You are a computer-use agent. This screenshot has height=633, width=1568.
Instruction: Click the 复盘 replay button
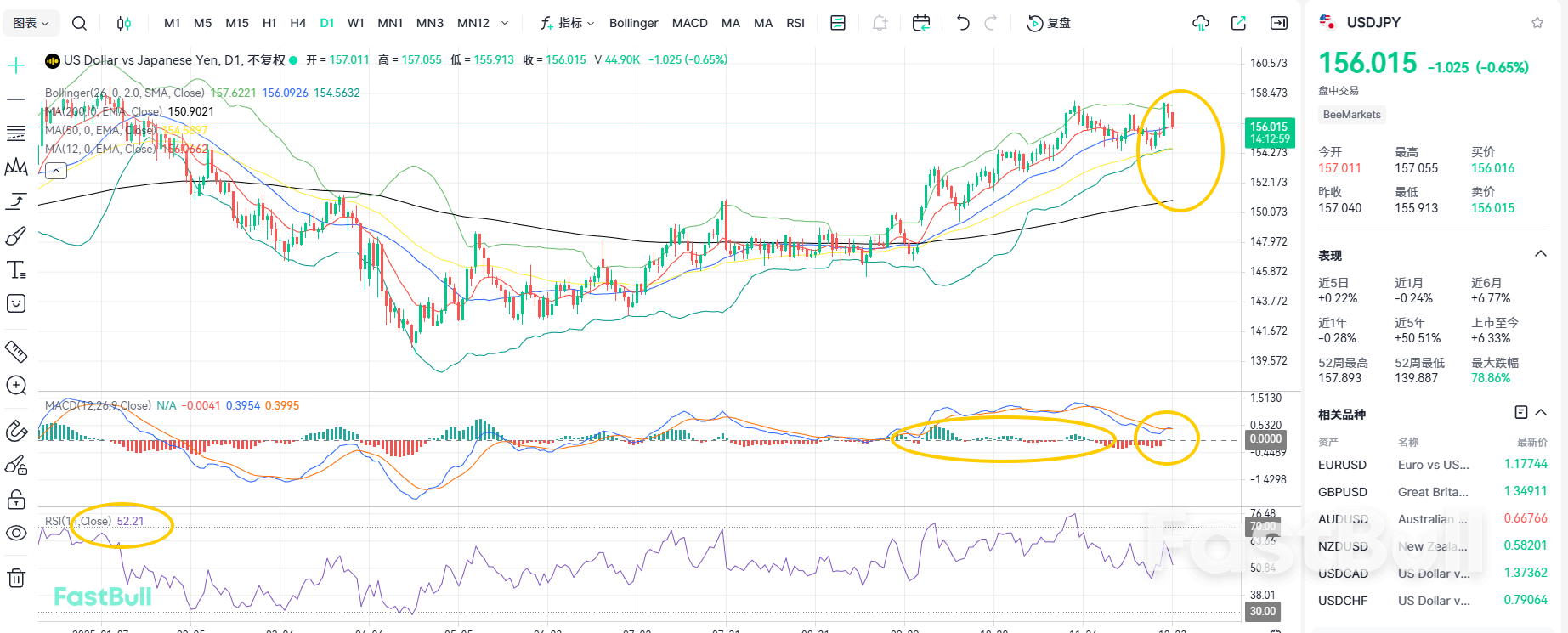point(1050,23)
